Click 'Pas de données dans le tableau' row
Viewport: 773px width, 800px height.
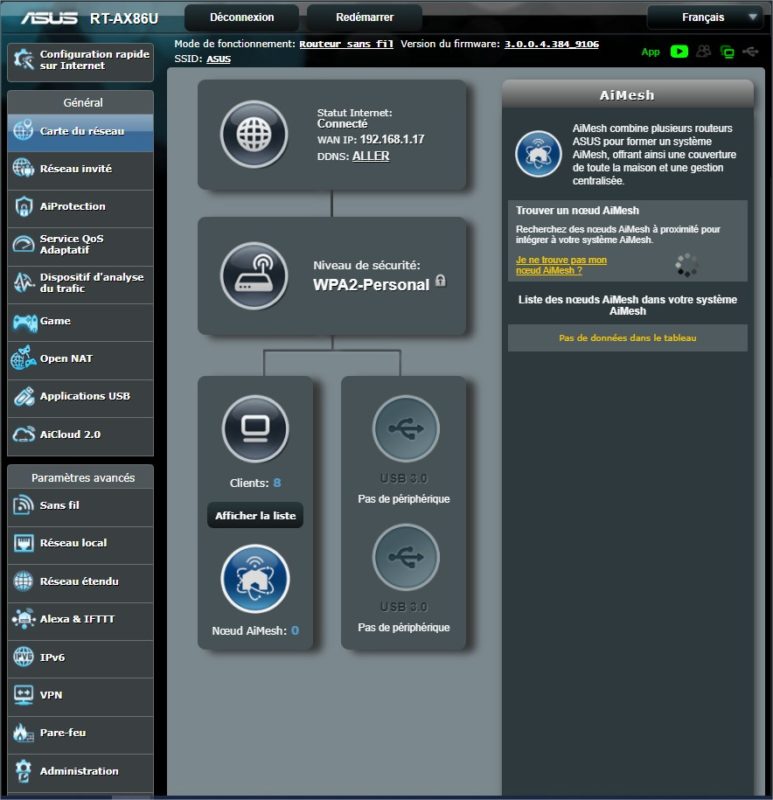pos(628,338)
